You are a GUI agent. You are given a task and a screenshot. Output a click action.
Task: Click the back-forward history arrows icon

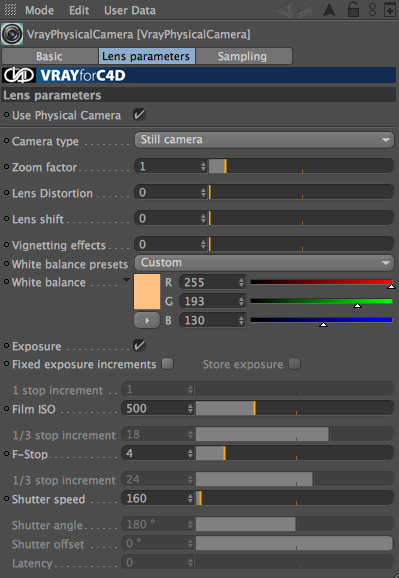click(295, 10)
